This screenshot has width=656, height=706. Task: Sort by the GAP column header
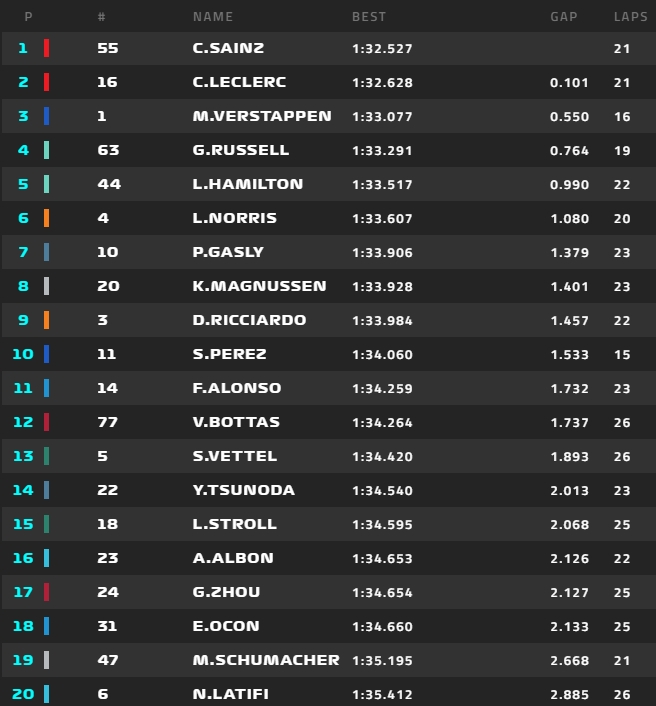pos(564,17)
